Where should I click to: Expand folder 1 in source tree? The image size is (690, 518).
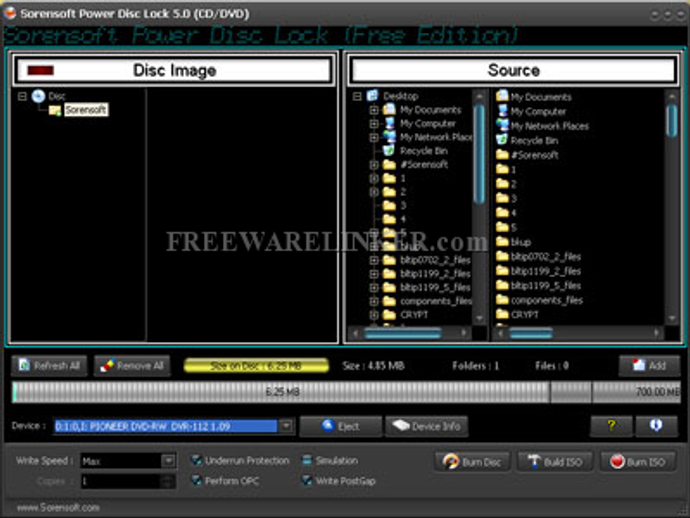[x=374, y=178]
